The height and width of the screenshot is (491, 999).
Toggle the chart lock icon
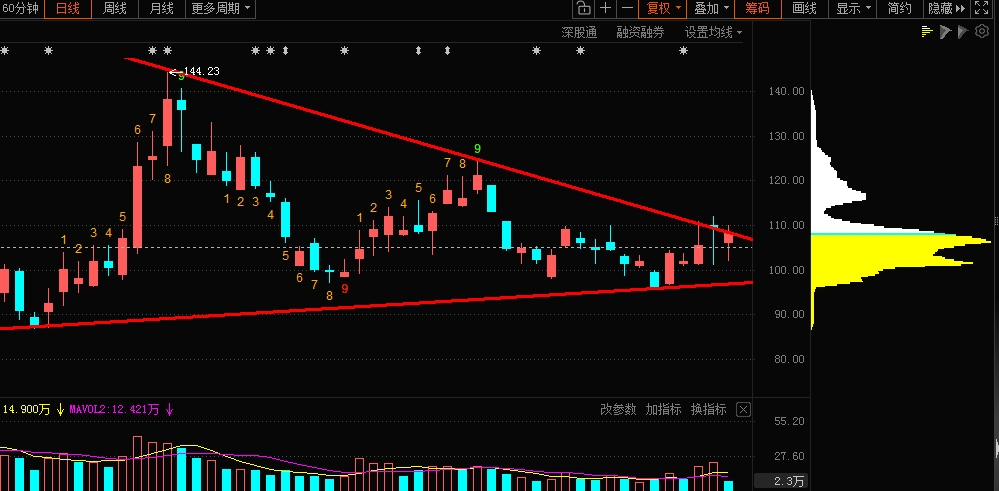click(583, 8)
